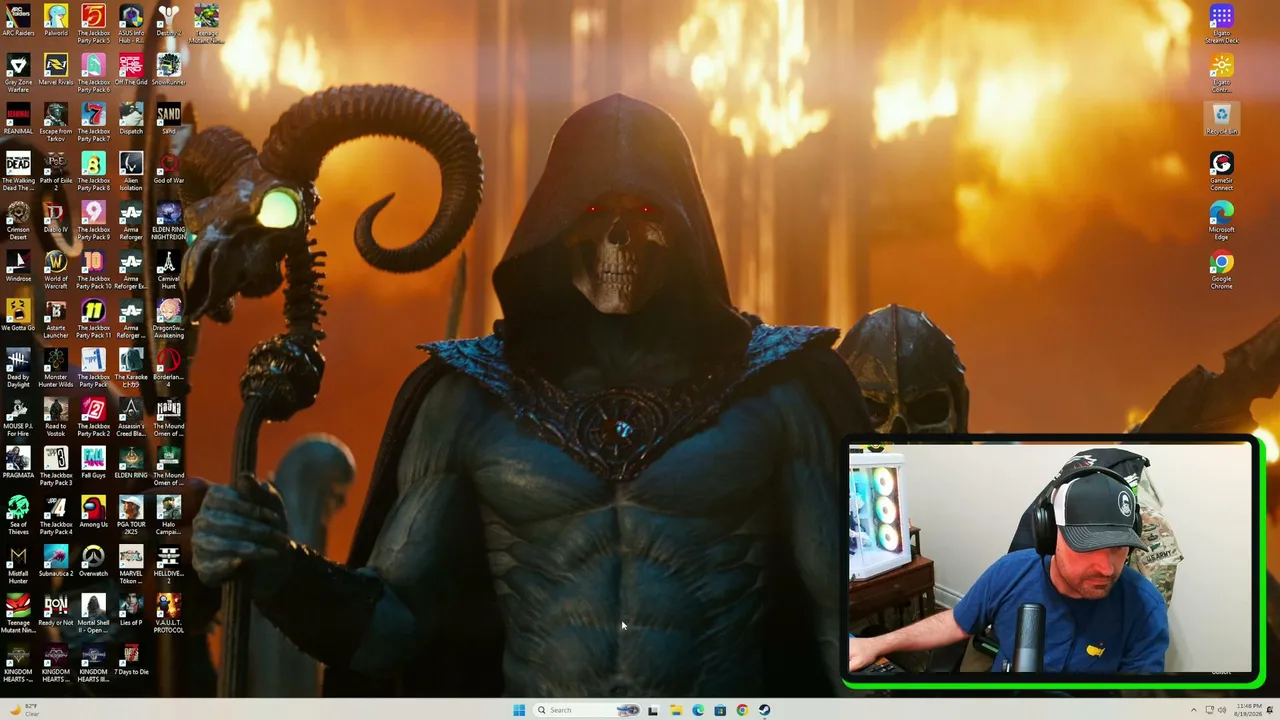
Task: Click the Microsoft Edge desktop shortcut
Action: point(1221,220)
